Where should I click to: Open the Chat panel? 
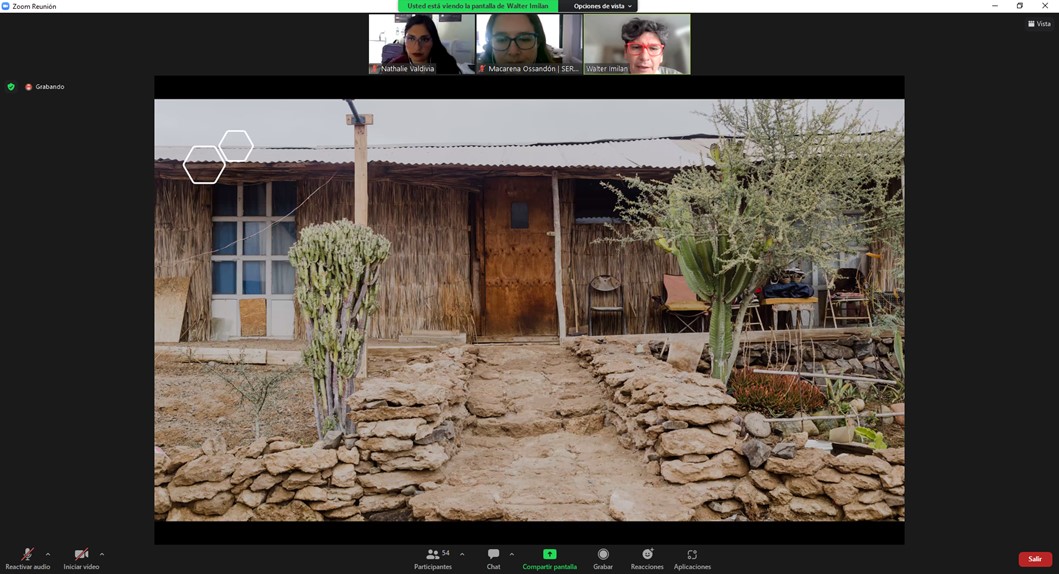[x=493, y=558]
